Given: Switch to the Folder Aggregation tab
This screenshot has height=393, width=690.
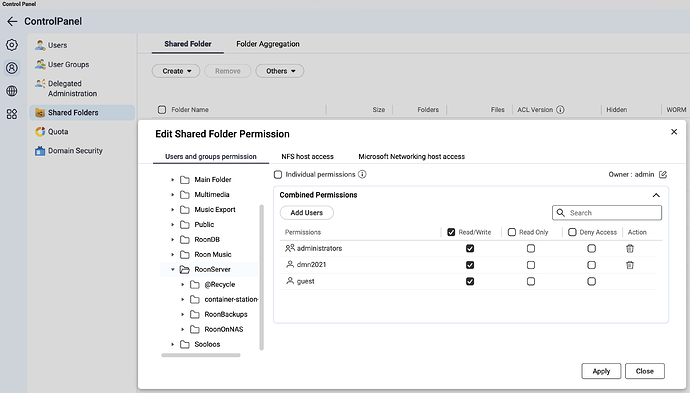Looking at the screenshot, I should [268, 44].
